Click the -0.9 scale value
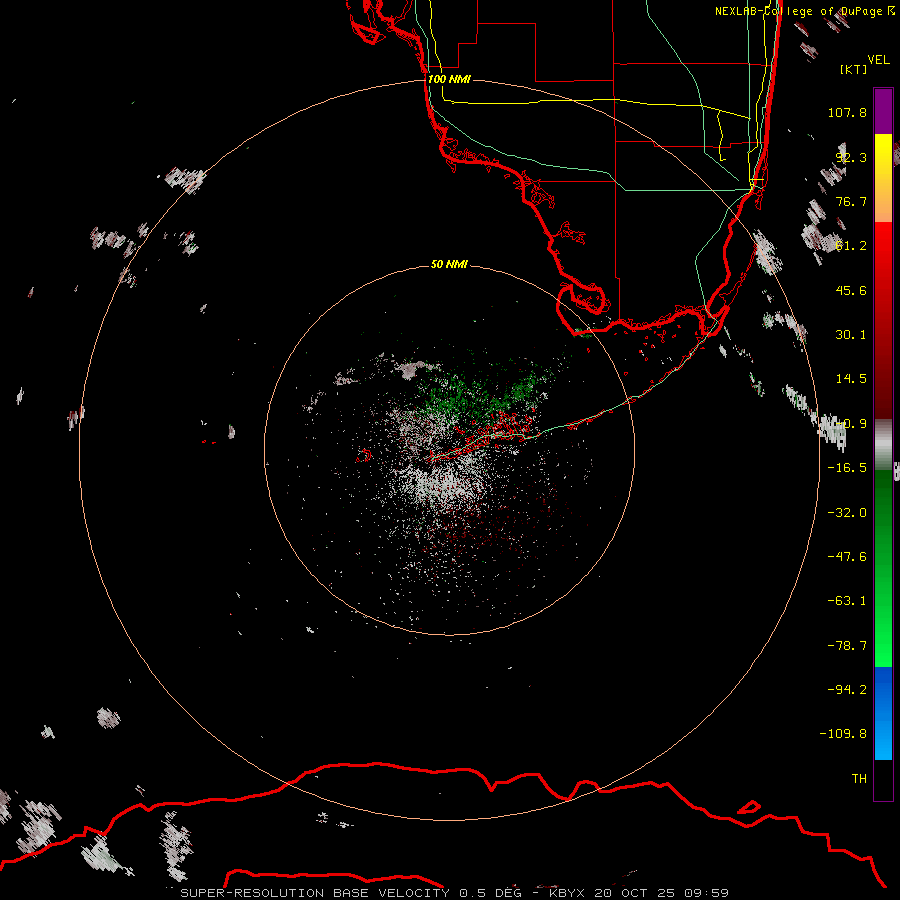Image resolution: width=900 pixels, height=900 pixels. 851,424
